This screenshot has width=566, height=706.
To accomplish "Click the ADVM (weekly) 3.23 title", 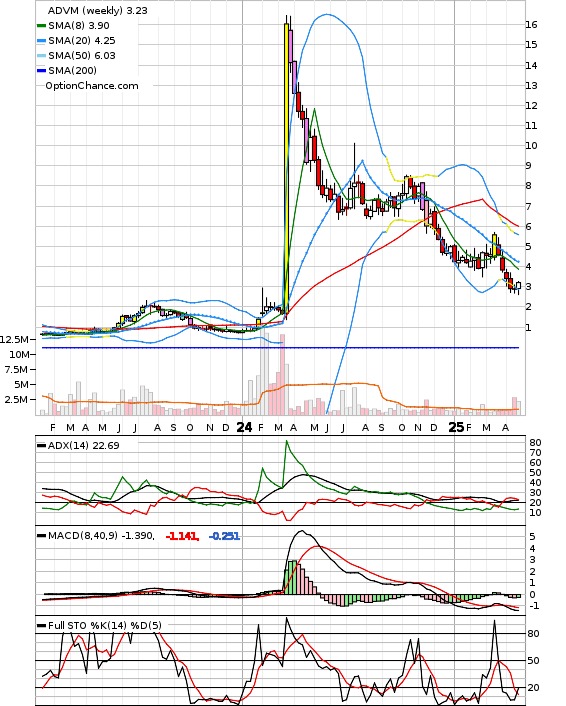I will point(98,10).
